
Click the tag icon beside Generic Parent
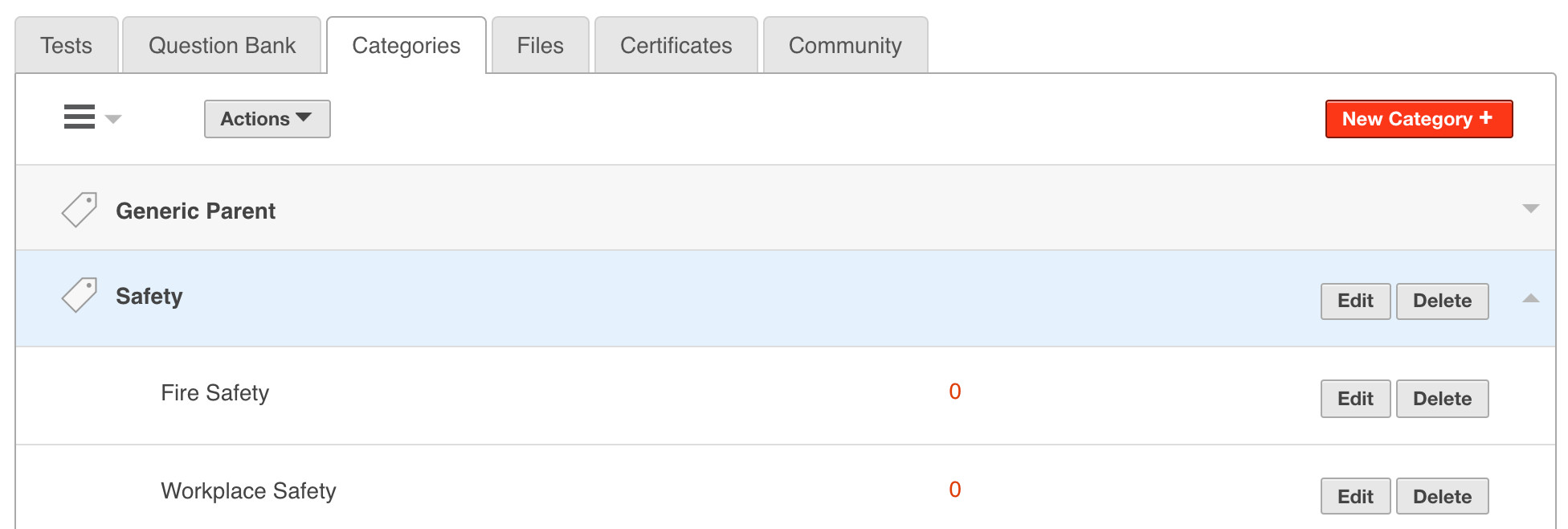pyautogui.click(x=80, y=210)
